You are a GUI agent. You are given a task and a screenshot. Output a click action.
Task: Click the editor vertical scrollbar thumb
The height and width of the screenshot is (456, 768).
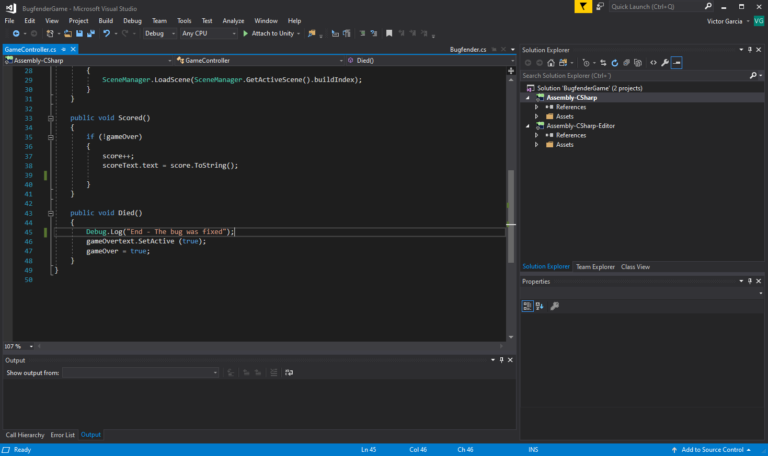[x=511, y=216]
